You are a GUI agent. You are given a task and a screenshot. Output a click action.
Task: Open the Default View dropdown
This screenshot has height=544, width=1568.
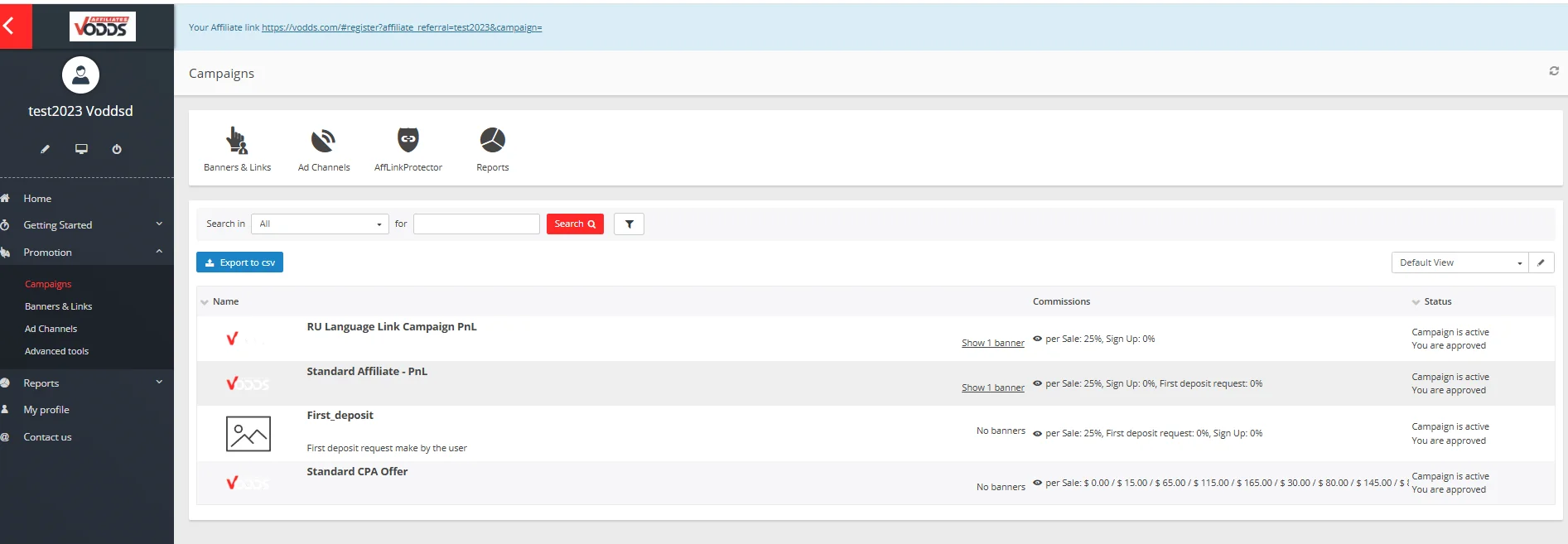pyautogui.click(x=1459, y=262)
